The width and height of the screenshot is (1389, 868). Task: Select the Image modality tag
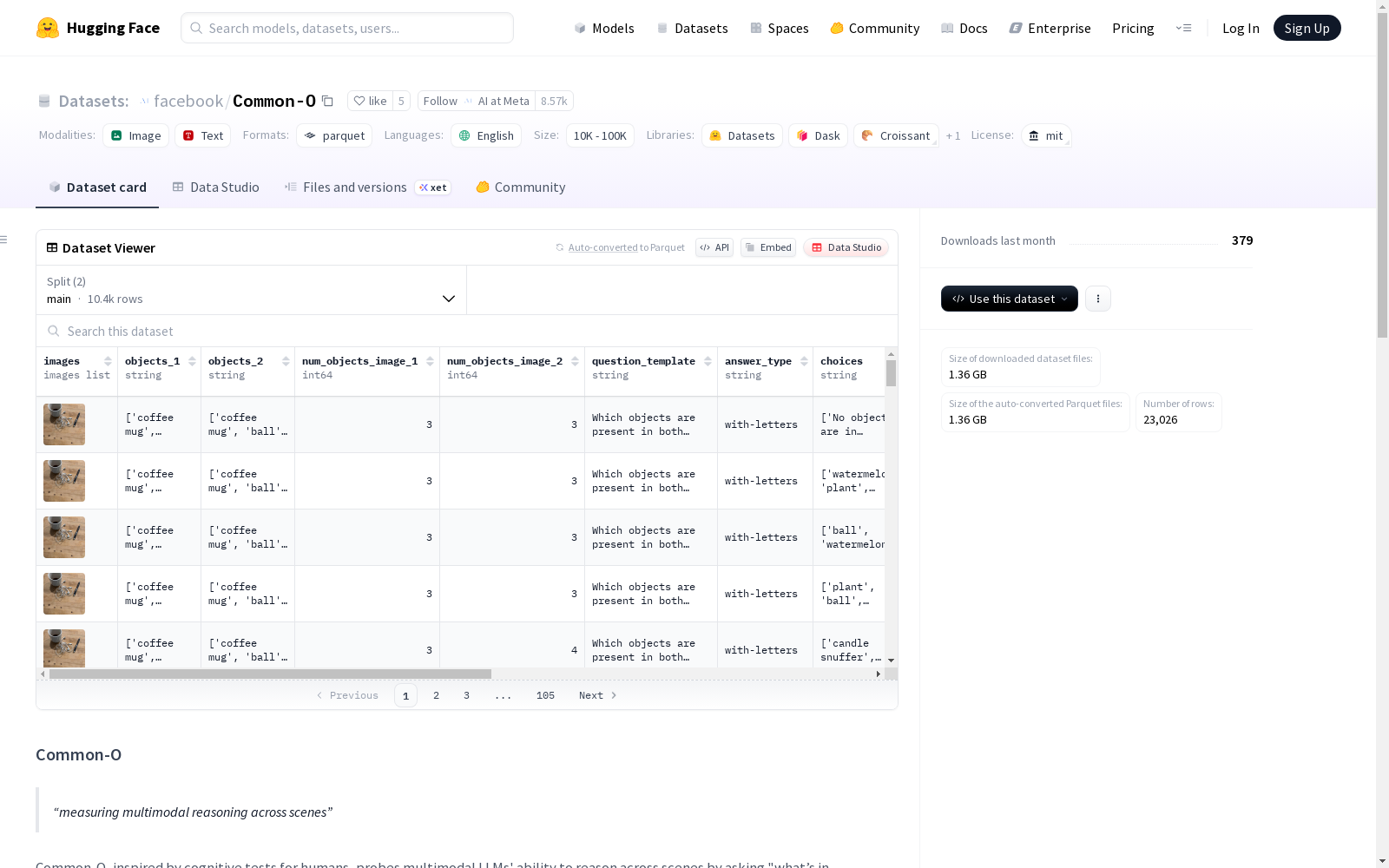[136, 135]
